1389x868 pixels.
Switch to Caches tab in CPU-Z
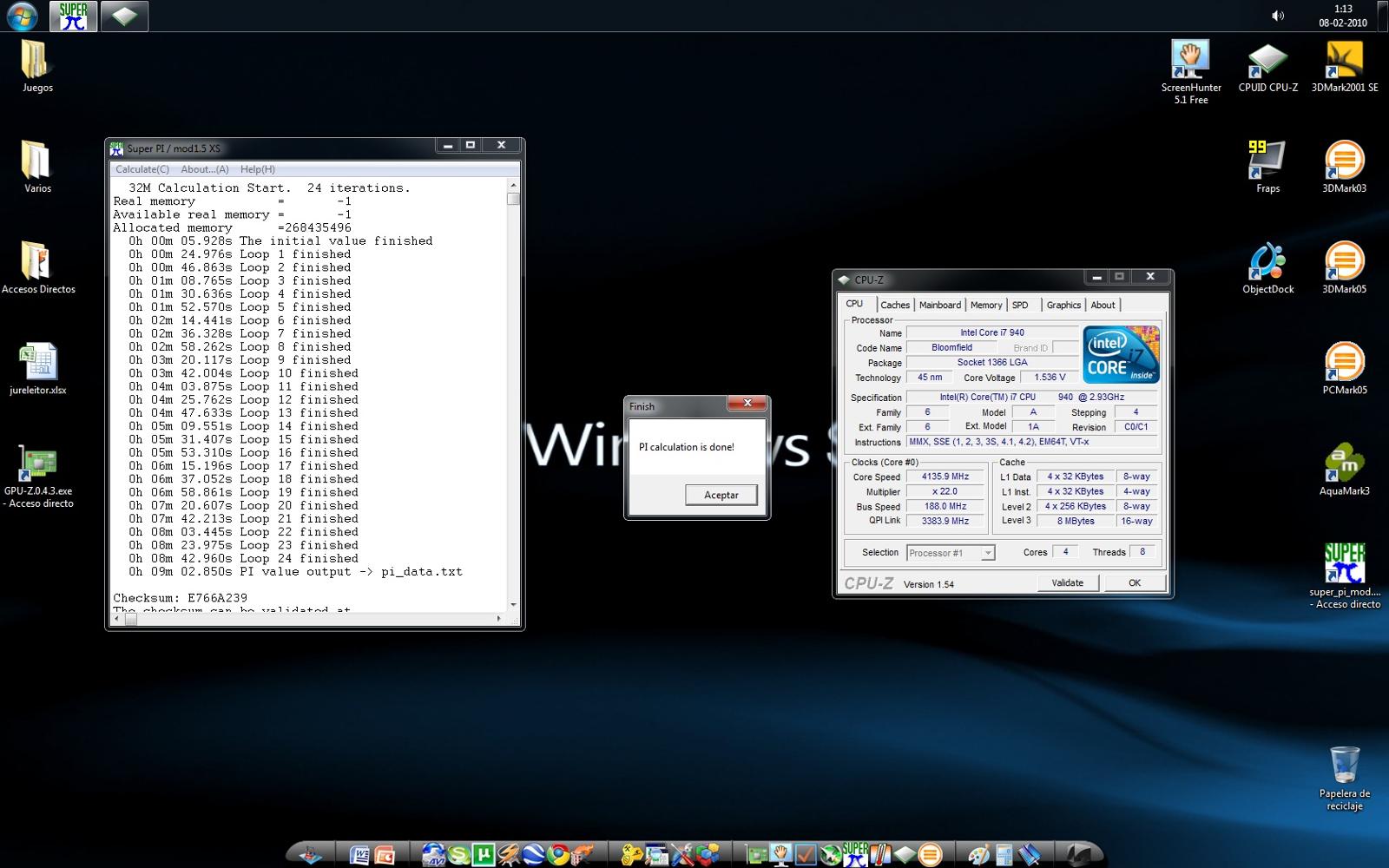tap(895, 305)
